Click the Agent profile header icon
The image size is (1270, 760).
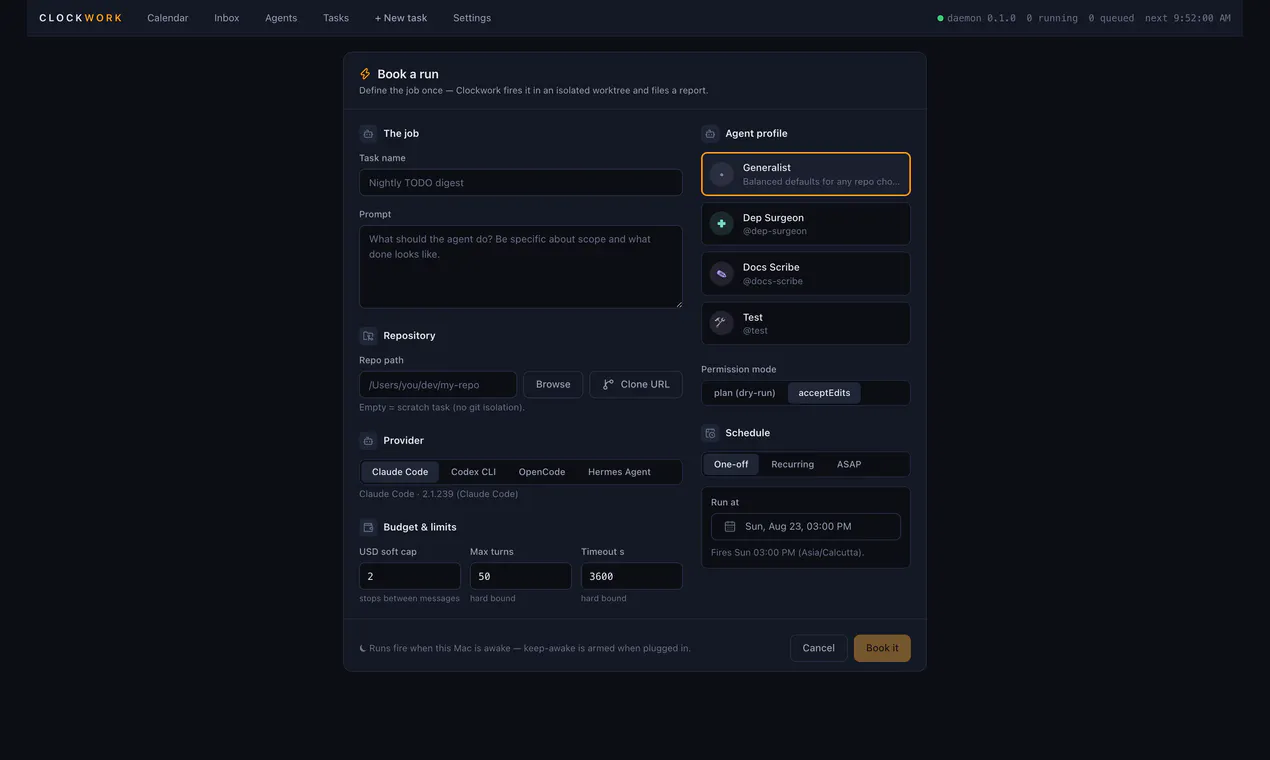(x=710, y=133)
